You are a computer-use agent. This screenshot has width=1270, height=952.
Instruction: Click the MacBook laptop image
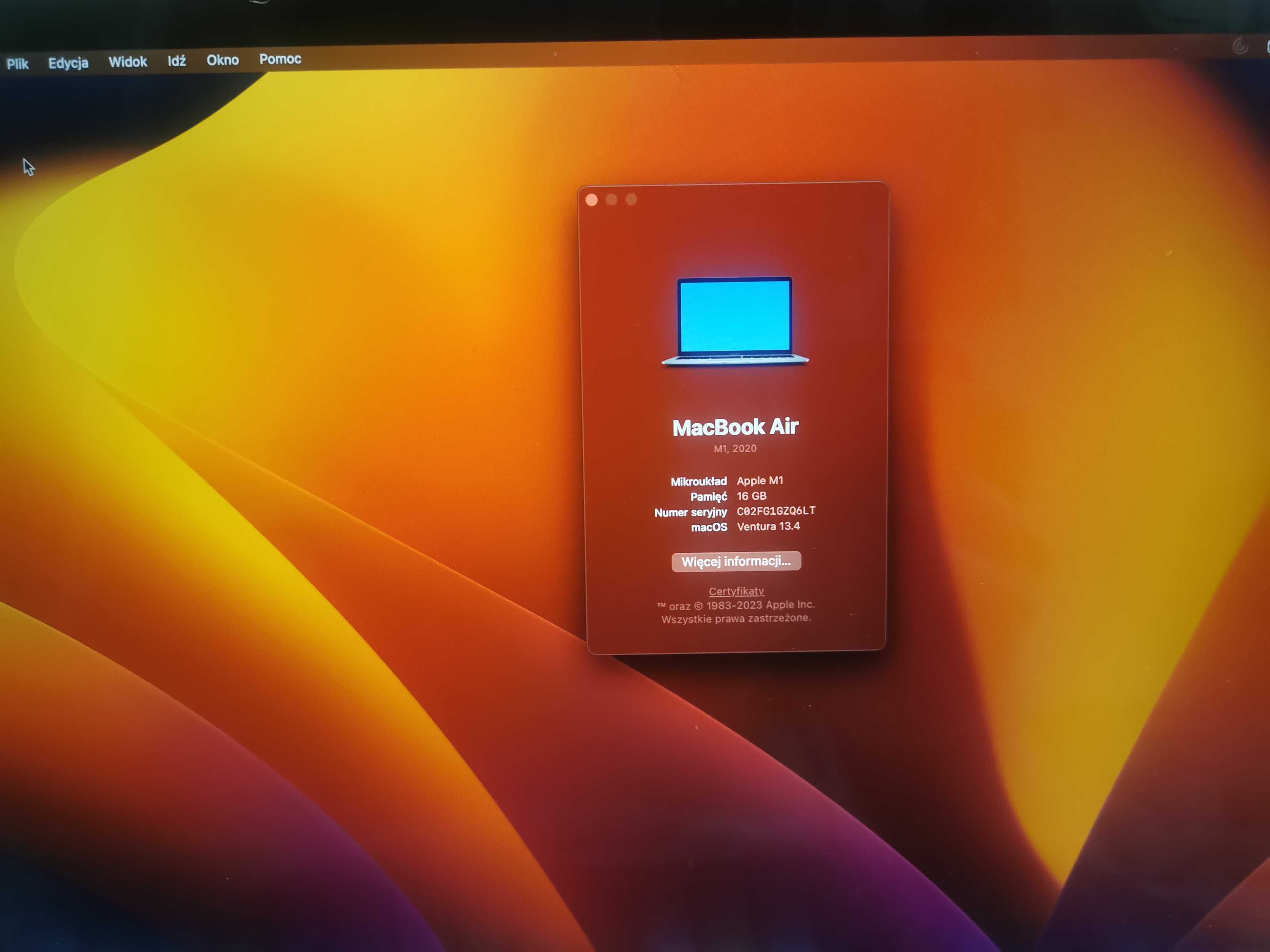735,322
